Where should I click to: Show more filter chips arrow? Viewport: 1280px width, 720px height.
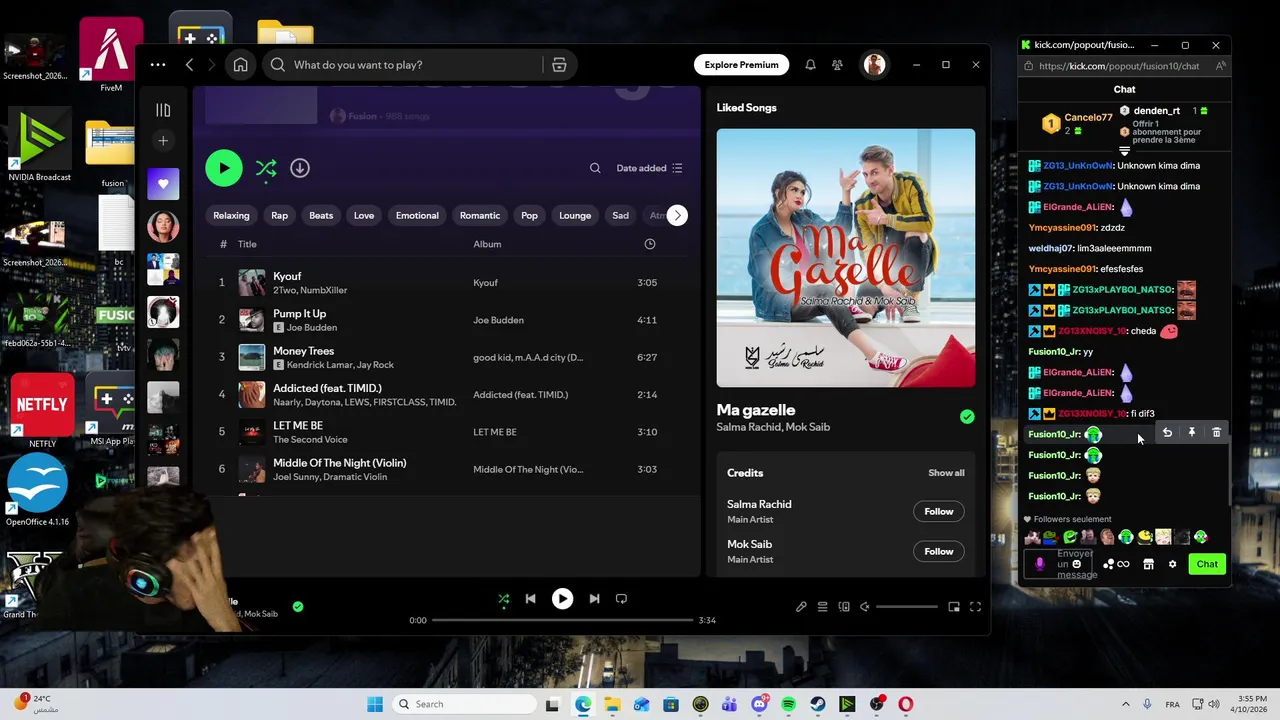click(x=677, y=215)
